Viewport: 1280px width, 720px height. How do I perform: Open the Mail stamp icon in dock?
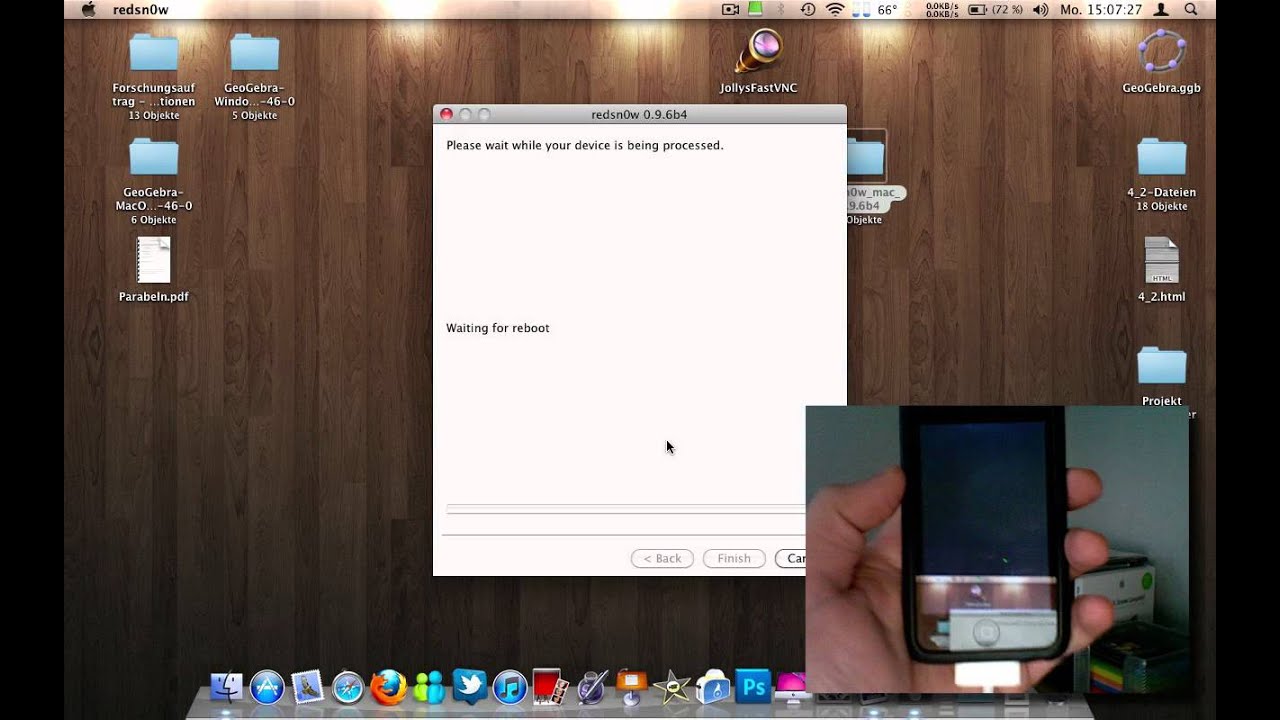point(307,688)
